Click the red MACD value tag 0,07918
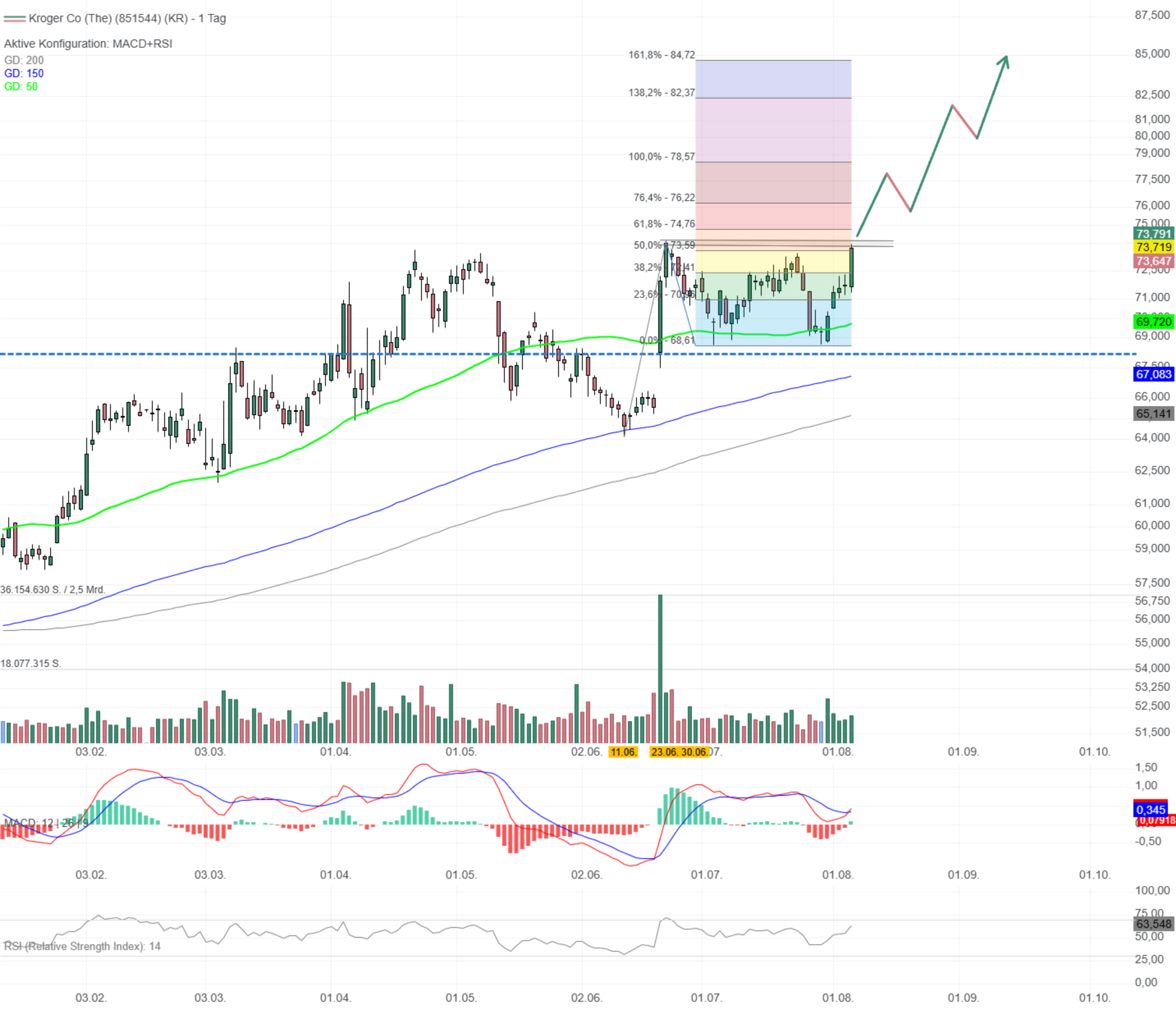Viewport: 1176px width, 1009px height. click(1156, 821)
